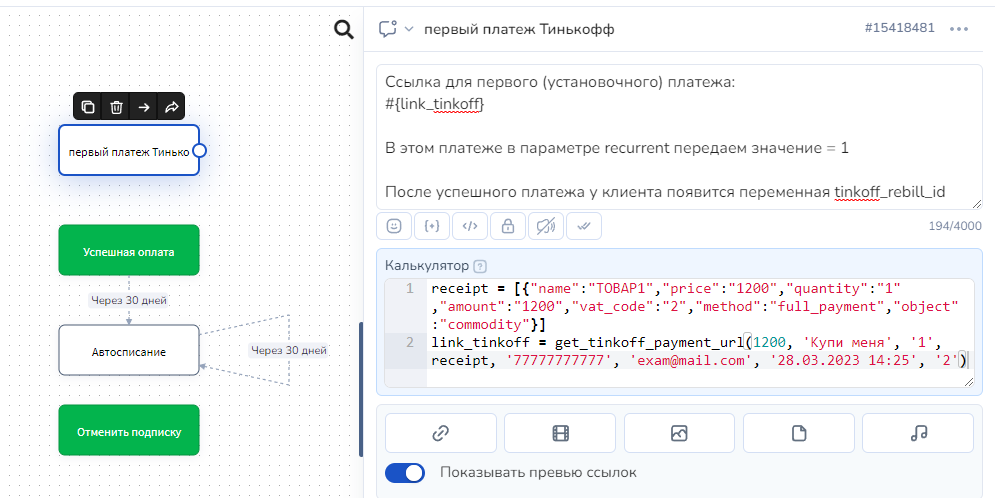The width and height of the screenshot is (995, 498).
Task: Click the search magnifier icon on canvas
Action: pos(343,30)
